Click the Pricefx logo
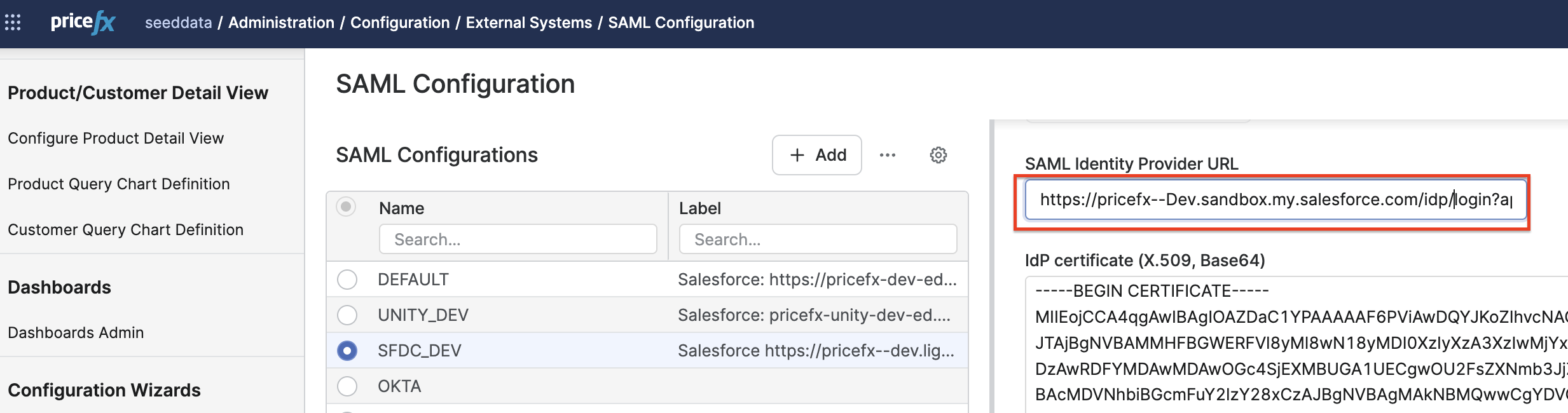This screenshot has height=413, width=1568. point(83,23)
